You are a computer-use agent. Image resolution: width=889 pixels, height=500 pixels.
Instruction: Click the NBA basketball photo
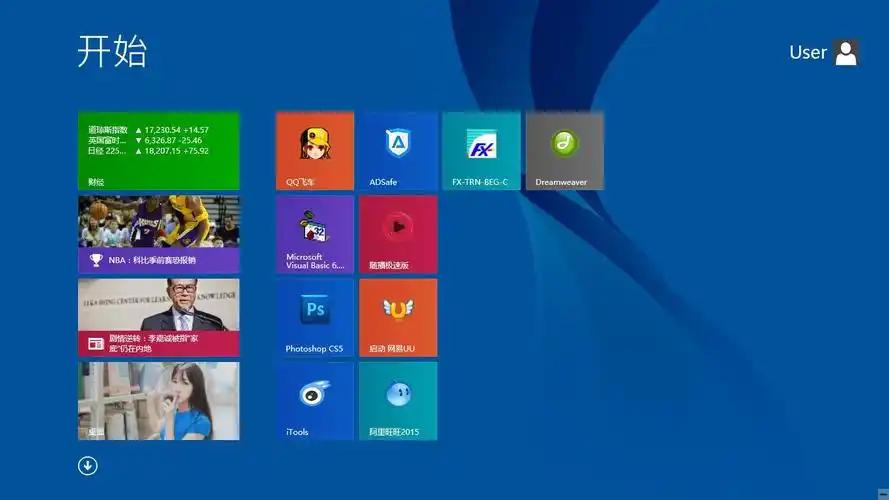(x=159, y=221)
